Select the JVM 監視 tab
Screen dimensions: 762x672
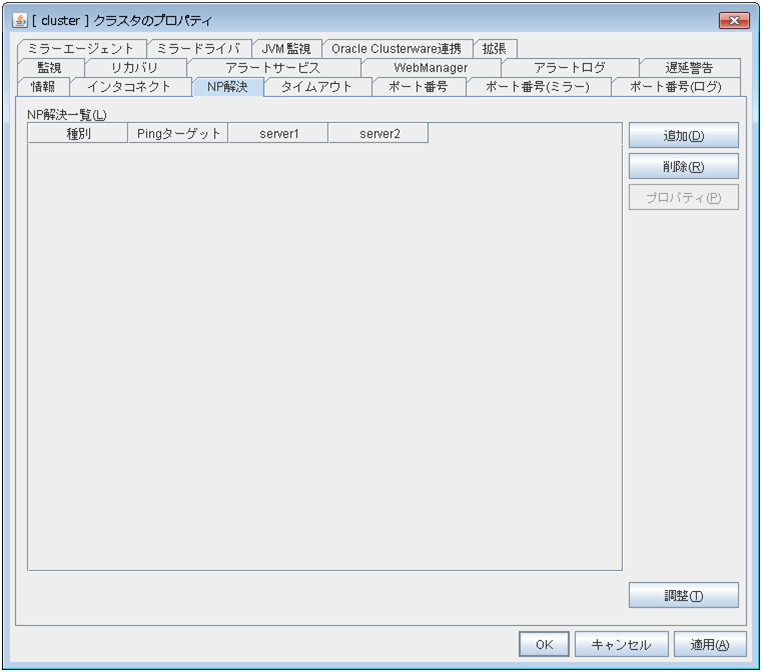[286, 48]
